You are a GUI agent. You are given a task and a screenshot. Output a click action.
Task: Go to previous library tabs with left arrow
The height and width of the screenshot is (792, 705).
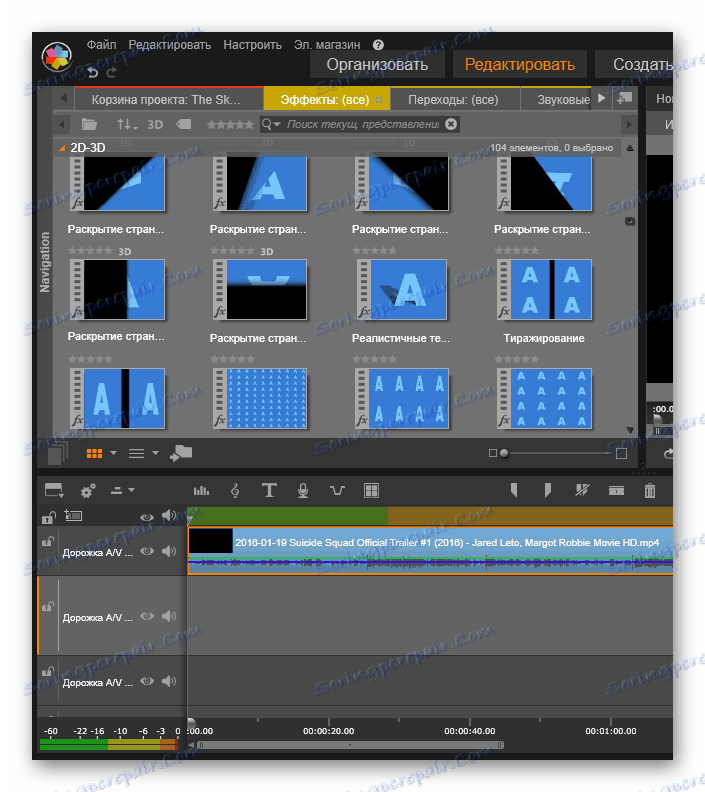tap(64, 98)
